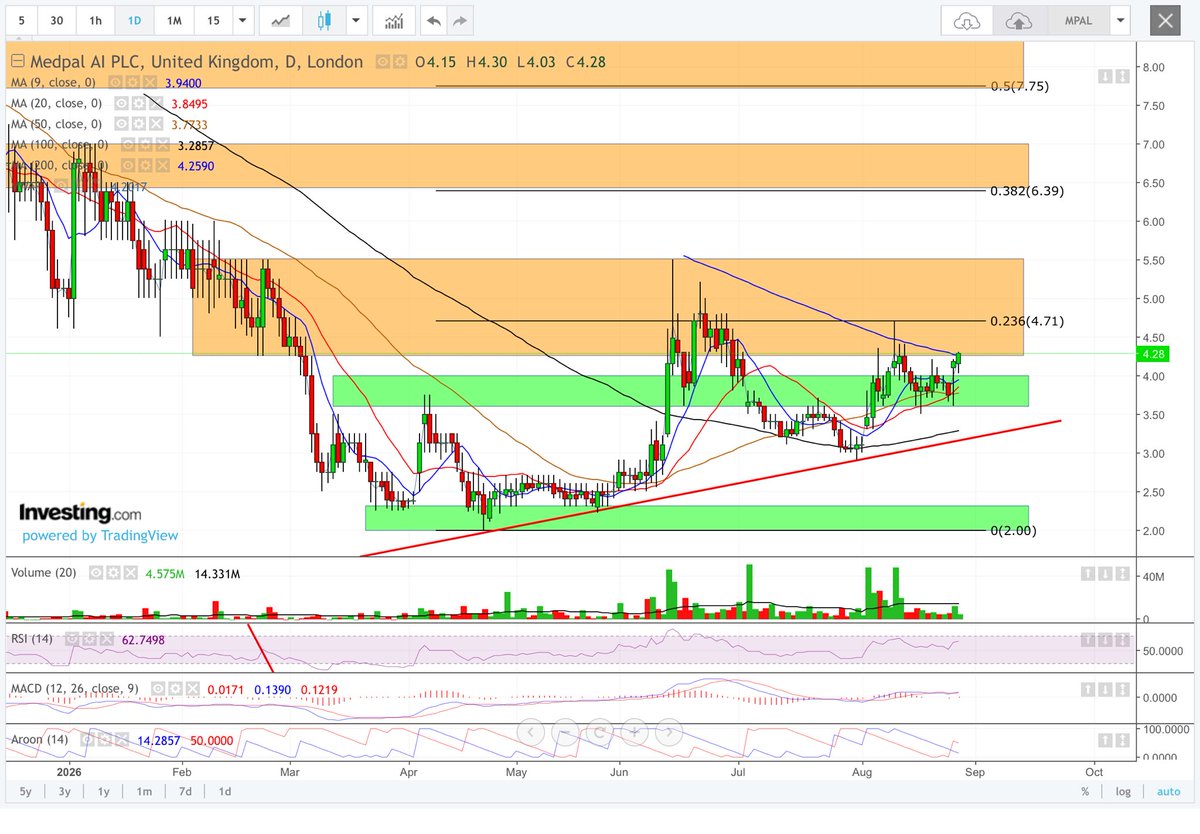Switch to the 1h interval
Screen dimensions: 1200x834
(95, 20)
